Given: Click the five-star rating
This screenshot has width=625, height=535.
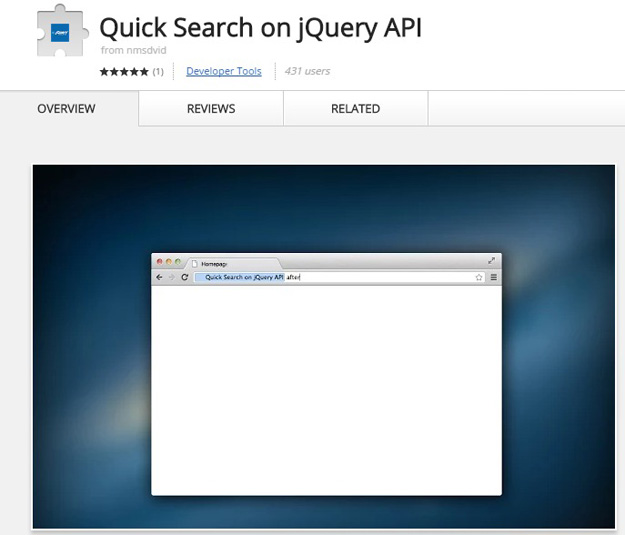Looking at the screenshot, I should tap(124, 72).
